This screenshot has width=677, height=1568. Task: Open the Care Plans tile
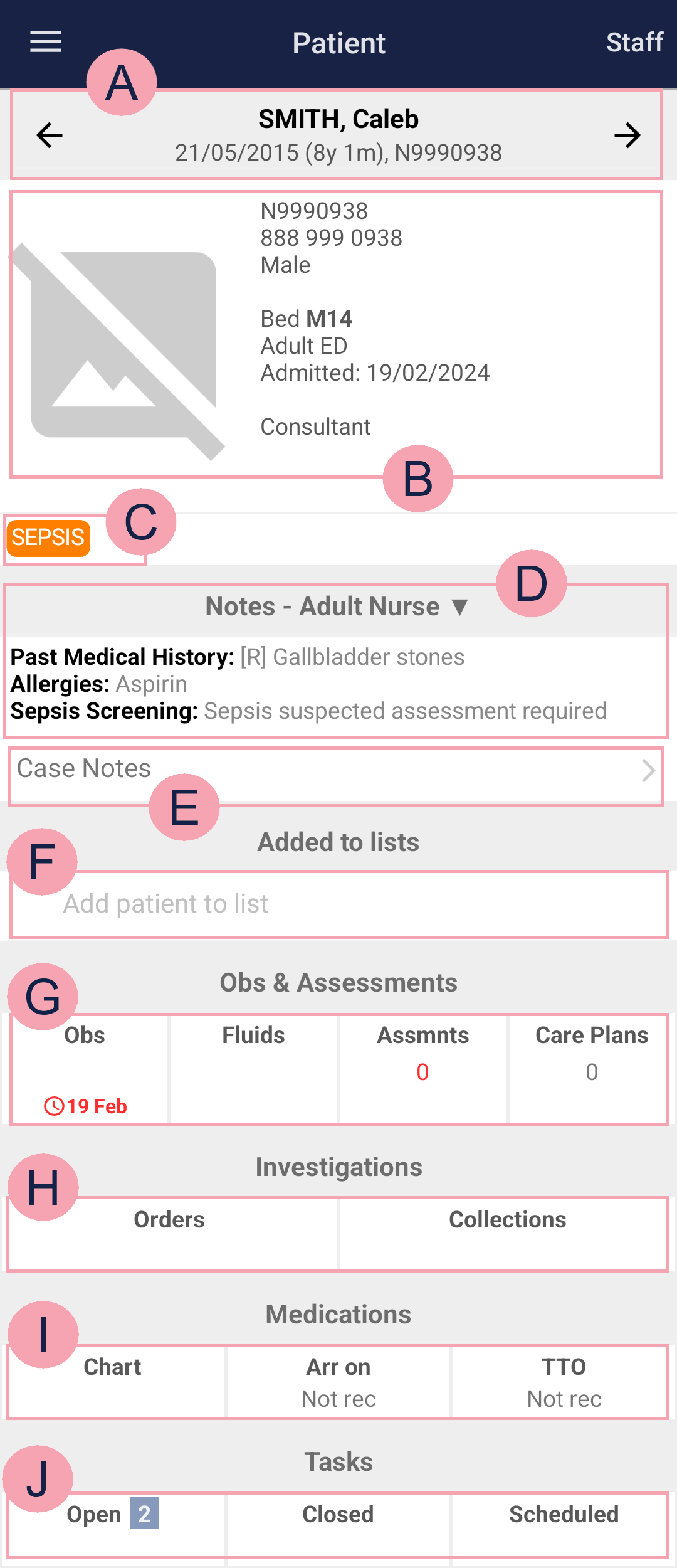591,1067
